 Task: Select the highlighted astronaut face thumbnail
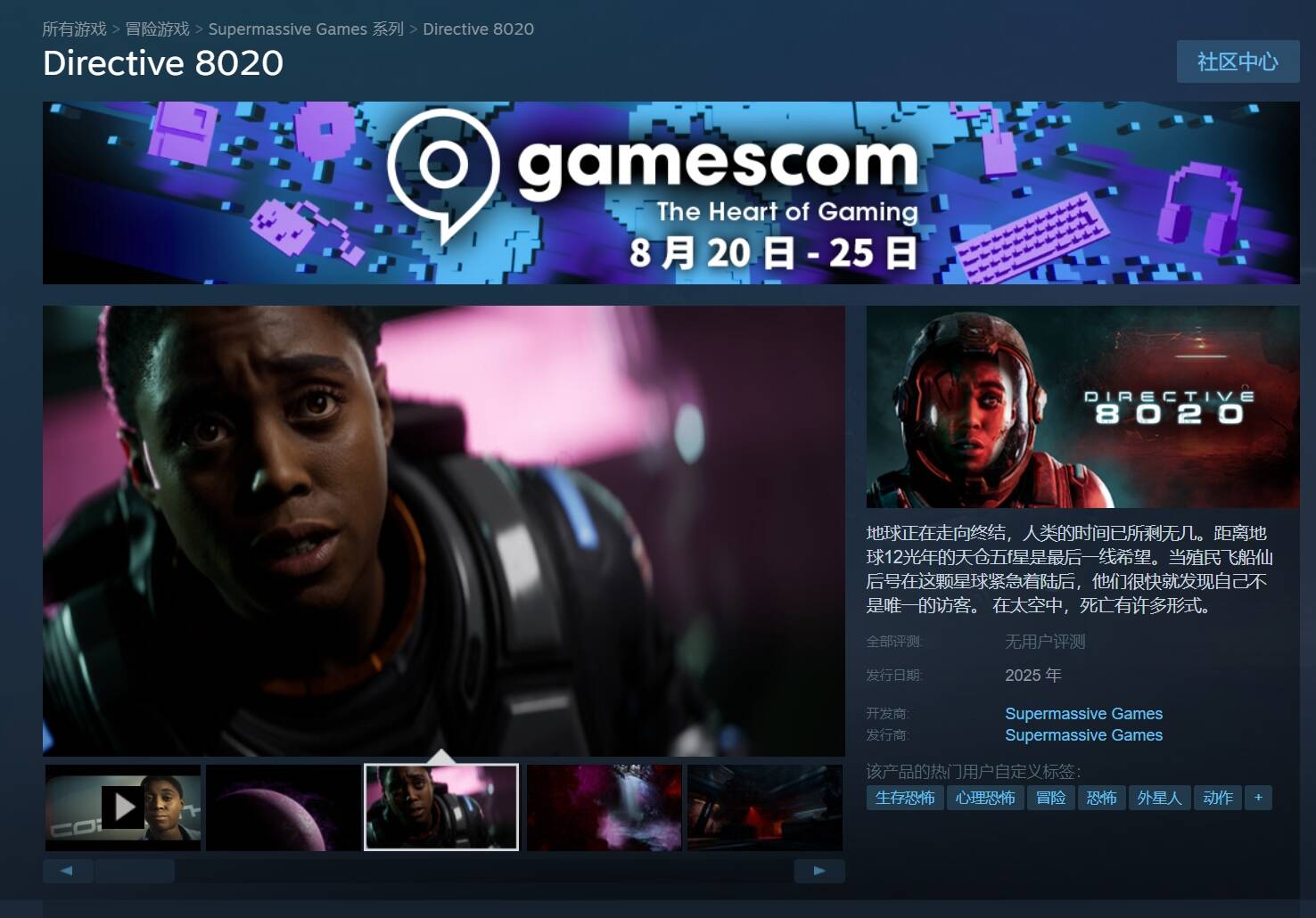[441, 807]
